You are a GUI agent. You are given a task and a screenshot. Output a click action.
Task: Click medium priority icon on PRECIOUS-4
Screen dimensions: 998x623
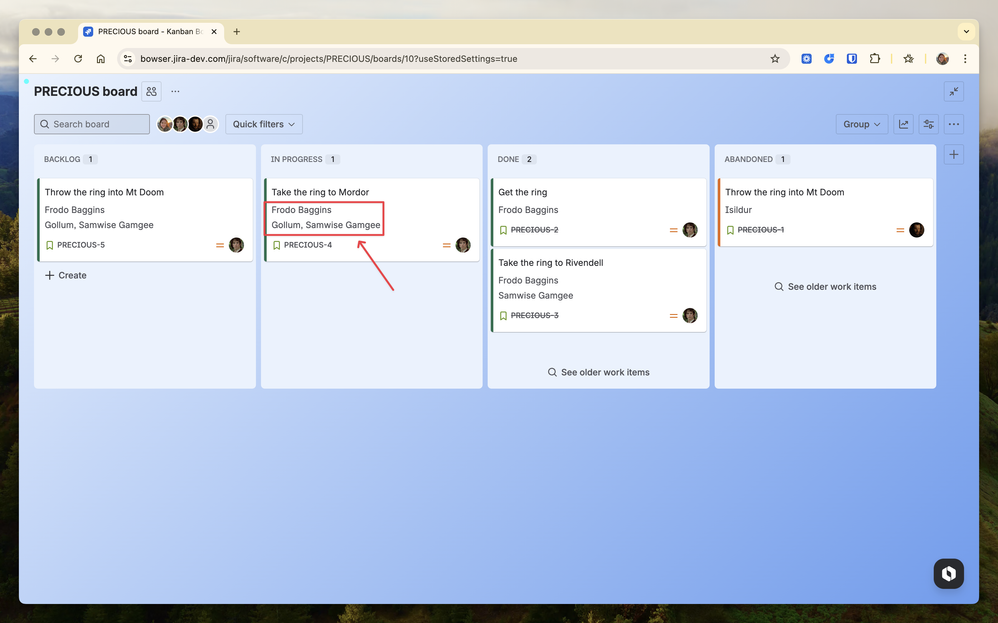[447, 245]
